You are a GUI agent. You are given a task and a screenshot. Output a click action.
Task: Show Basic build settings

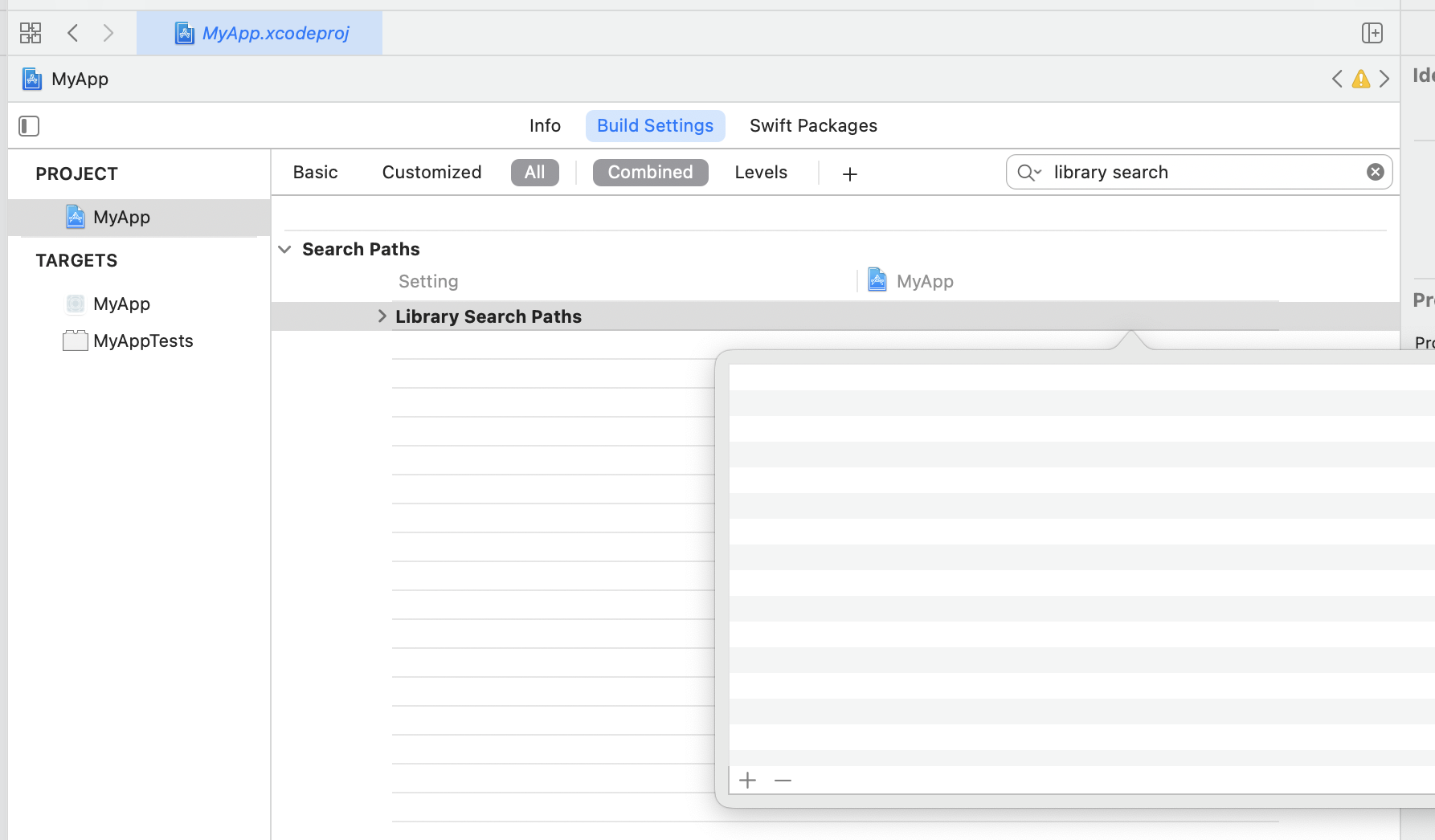(x=315, y=173)
